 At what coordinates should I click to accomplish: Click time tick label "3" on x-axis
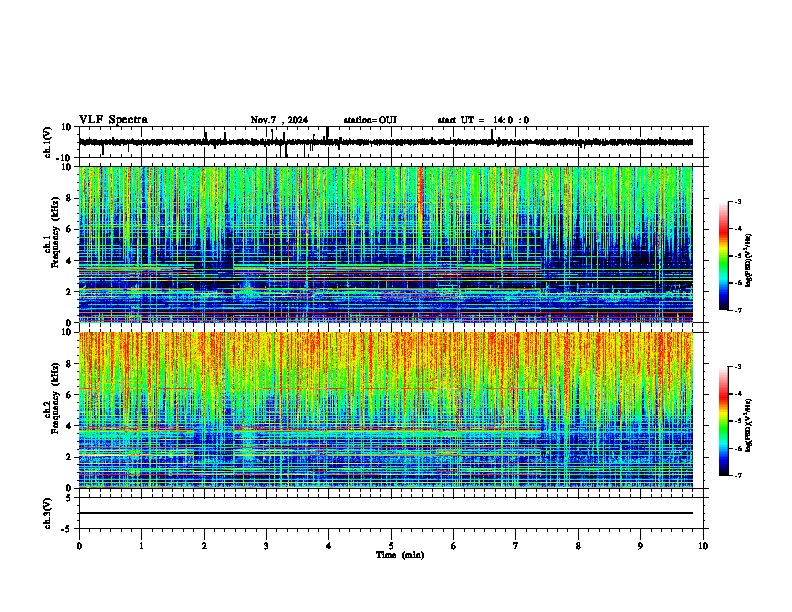click(x=266, y=546)
